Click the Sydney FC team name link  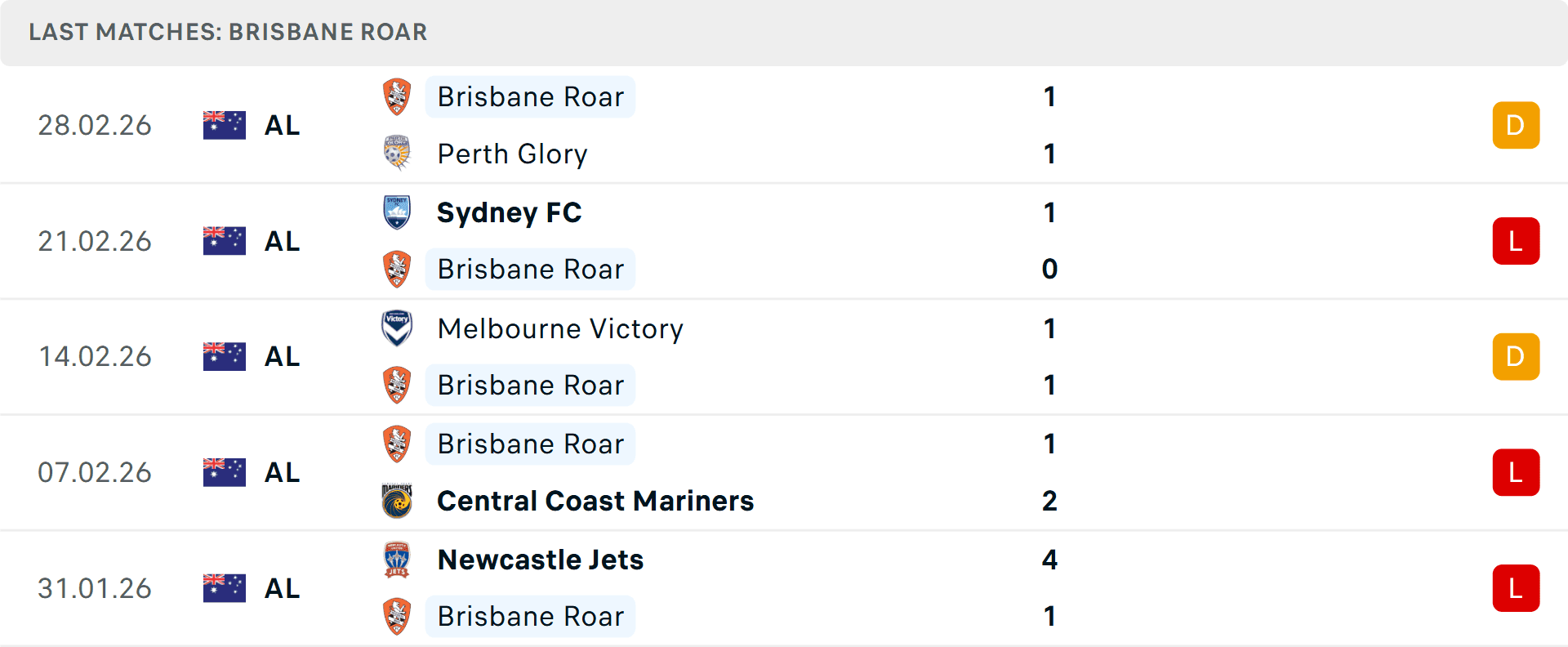tap(509, 212)
